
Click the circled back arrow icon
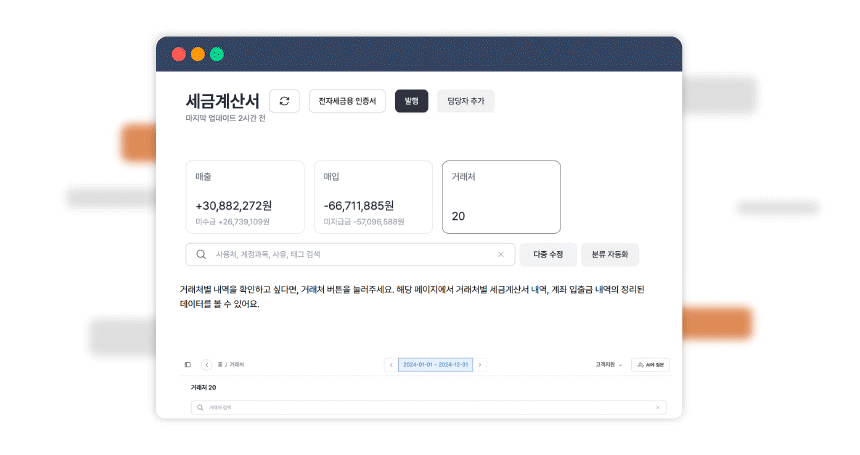(x=207, y=365)
